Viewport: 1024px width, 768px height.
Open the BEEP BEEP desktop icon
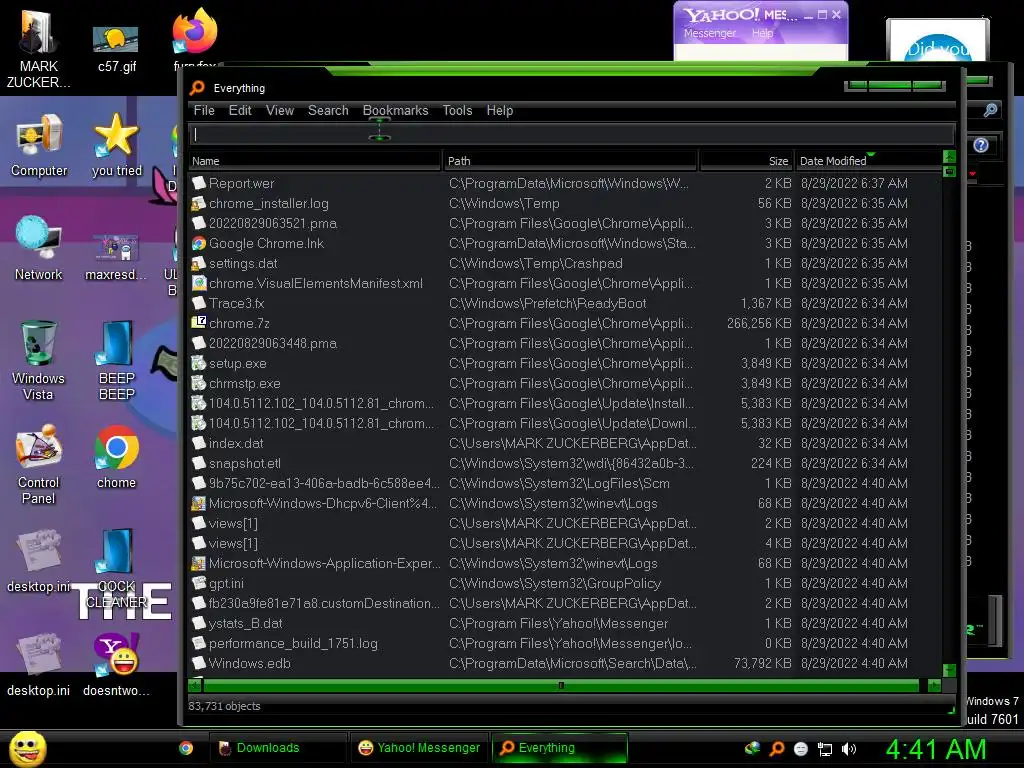point(116,360)
